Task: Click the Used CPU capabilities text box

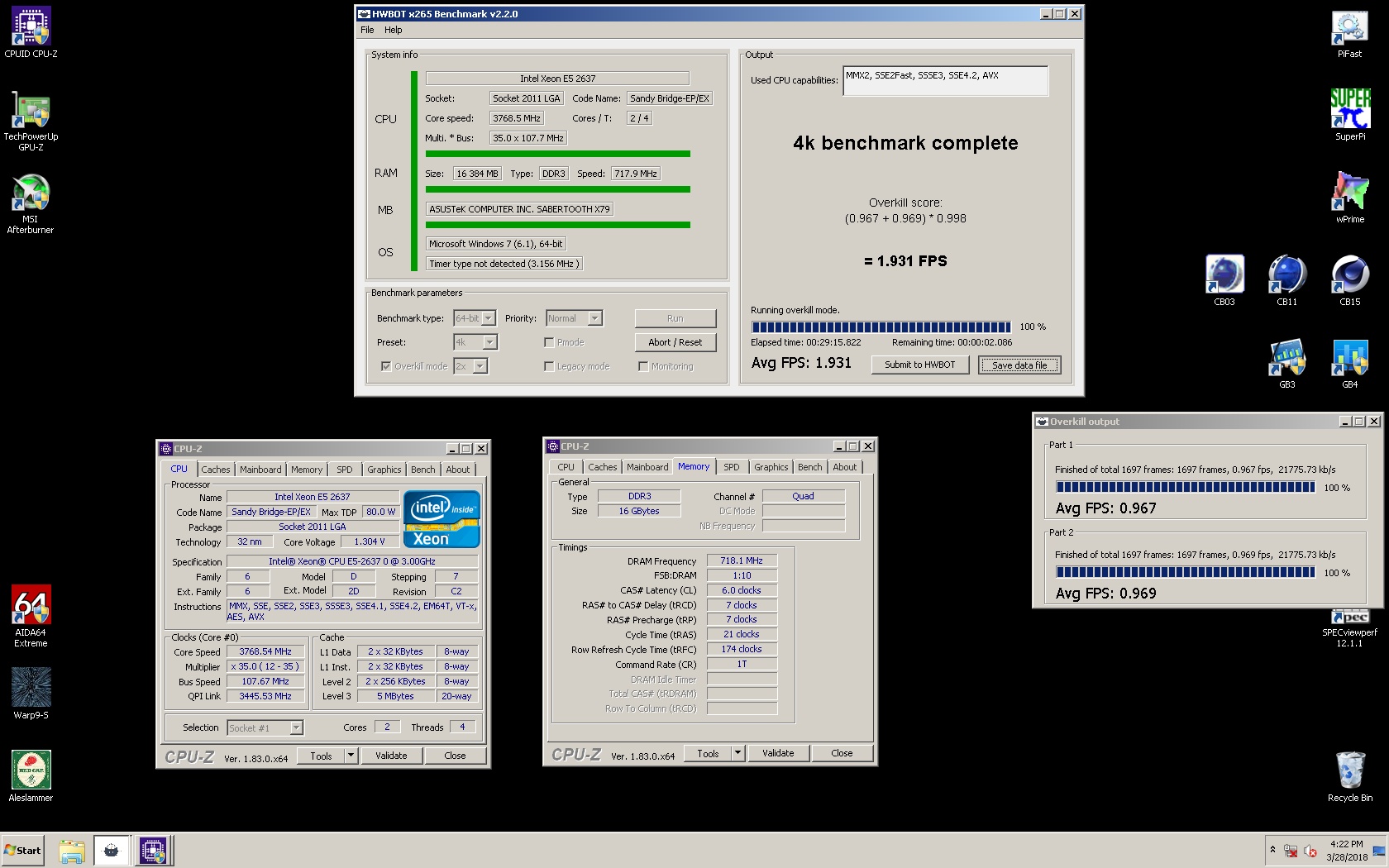Action: [946, 81]
